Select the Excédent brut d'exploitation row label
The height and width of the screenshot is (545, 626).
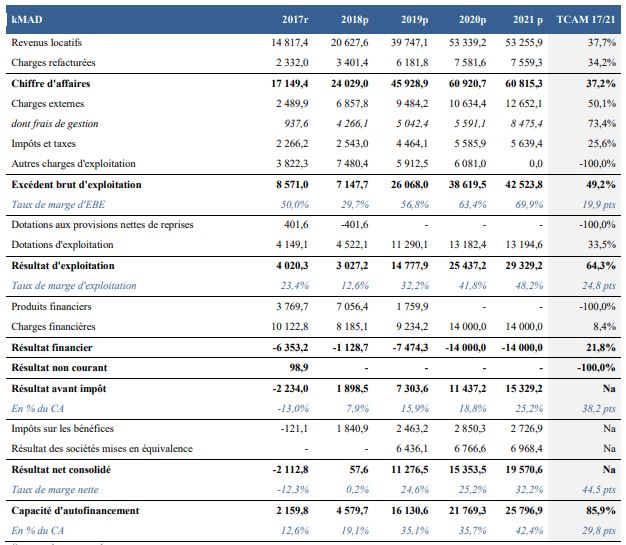click(x=76, y=185)
